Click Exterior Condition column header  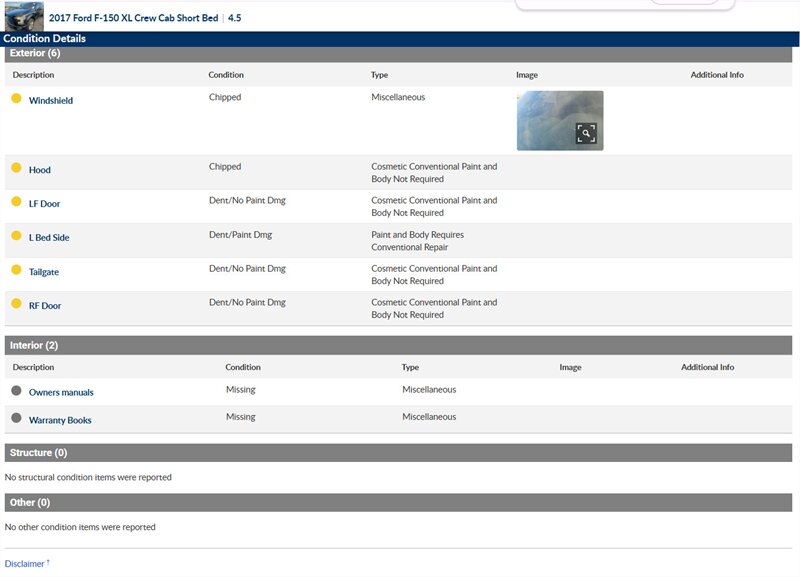click(226, 75)
